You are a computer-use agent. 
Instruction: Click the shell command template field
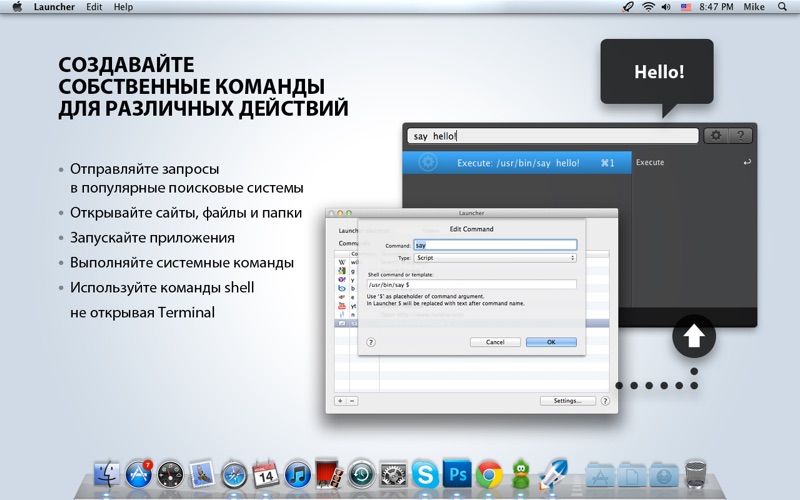tap(471, 285)
